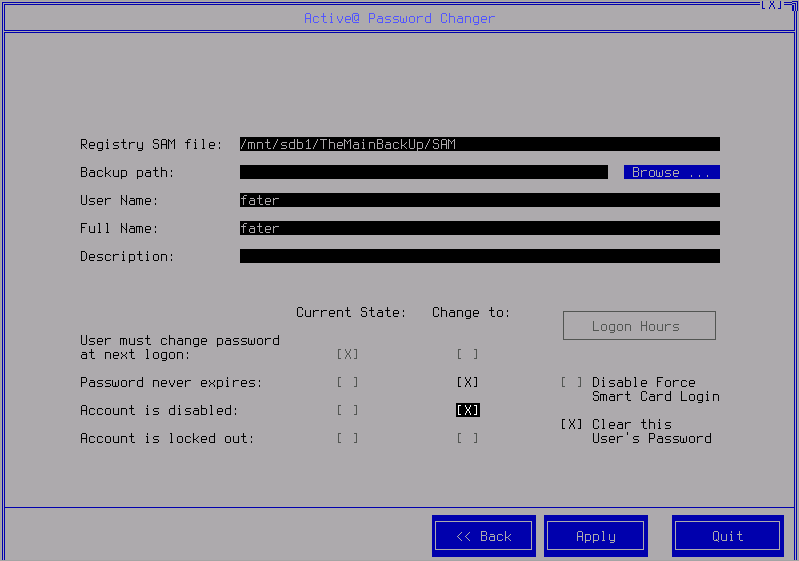This screenshot has width=799, height=561.
Task: Go to previous screen with << Back
Action: (x=484, y=536)
